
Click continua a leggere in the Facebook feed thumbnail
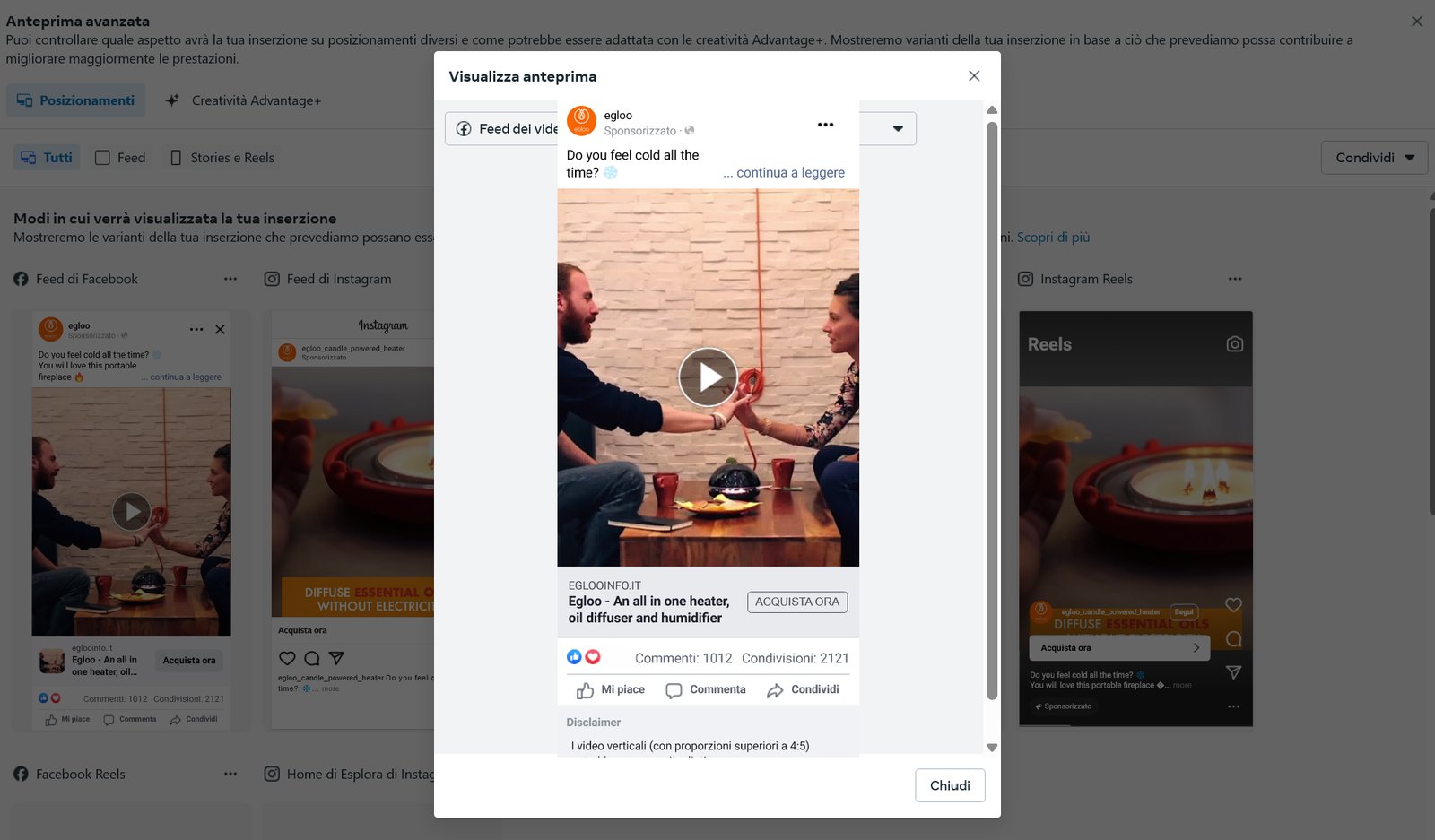tap(186, 377)
